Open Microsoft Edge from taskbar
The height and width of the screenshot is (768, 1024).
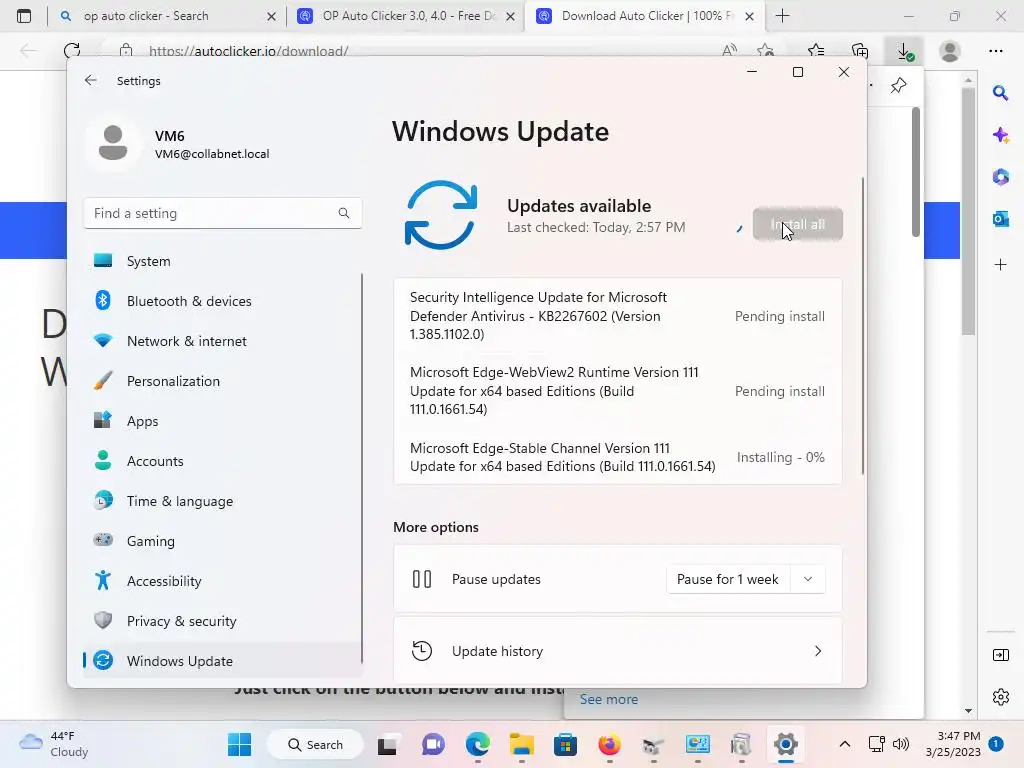coord(477,744)
